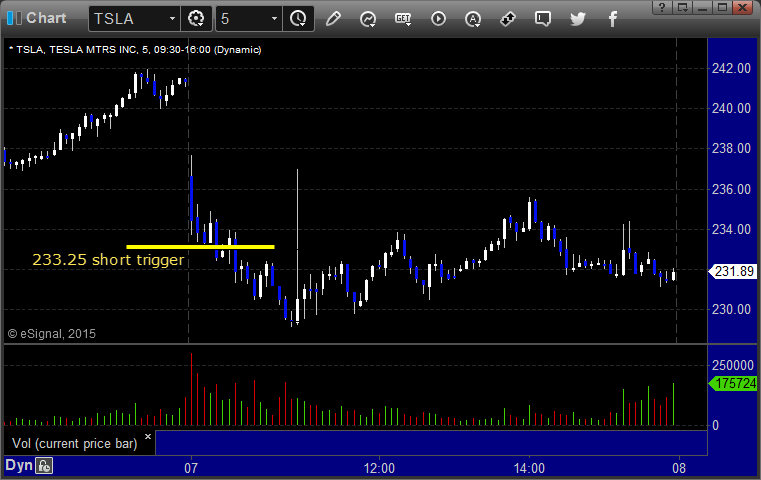761x480 pixels.
Task: Click the 242.00 price axis label
Action: point(731,68)
